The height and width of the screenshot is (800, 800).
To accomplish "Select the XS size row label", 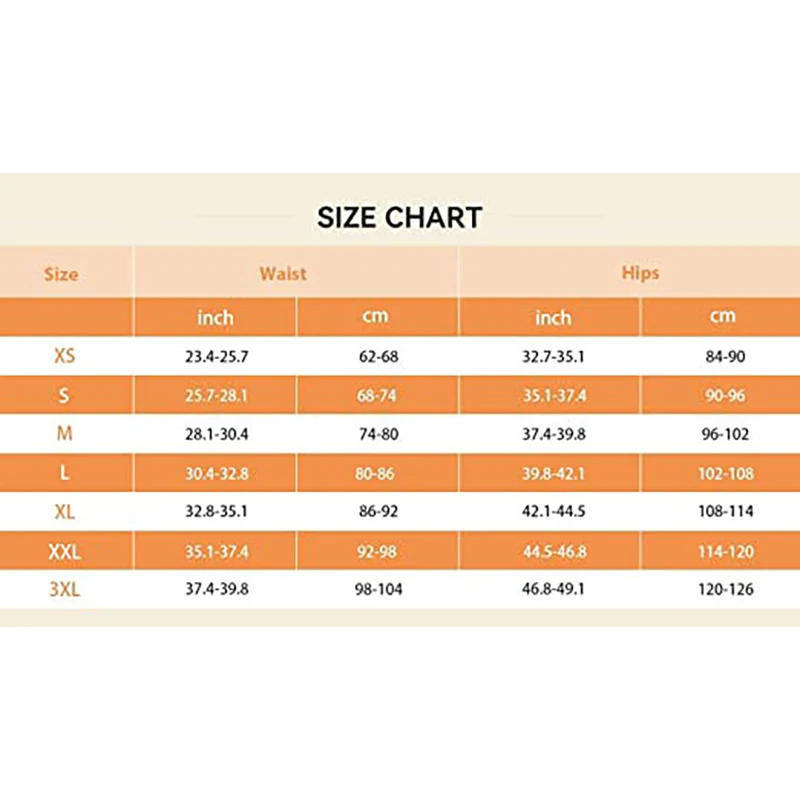I will pos(64,356).
